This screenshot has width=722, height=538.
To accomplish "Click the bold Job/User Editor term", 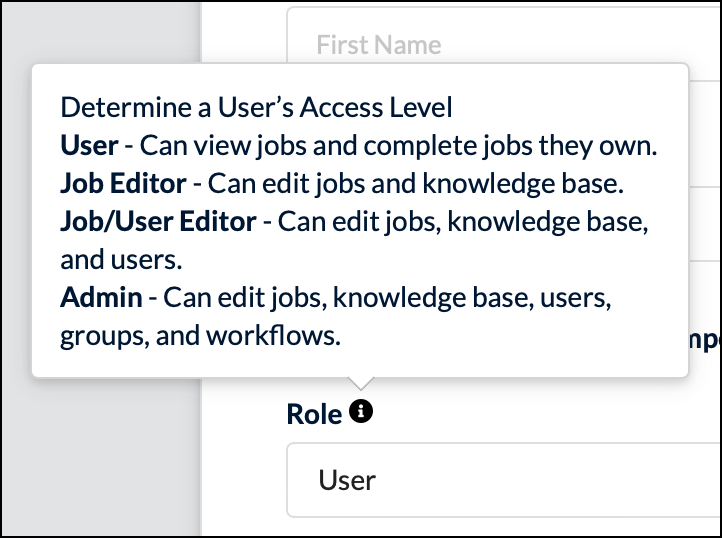I will pyautogui.click(x=158, y=222).
